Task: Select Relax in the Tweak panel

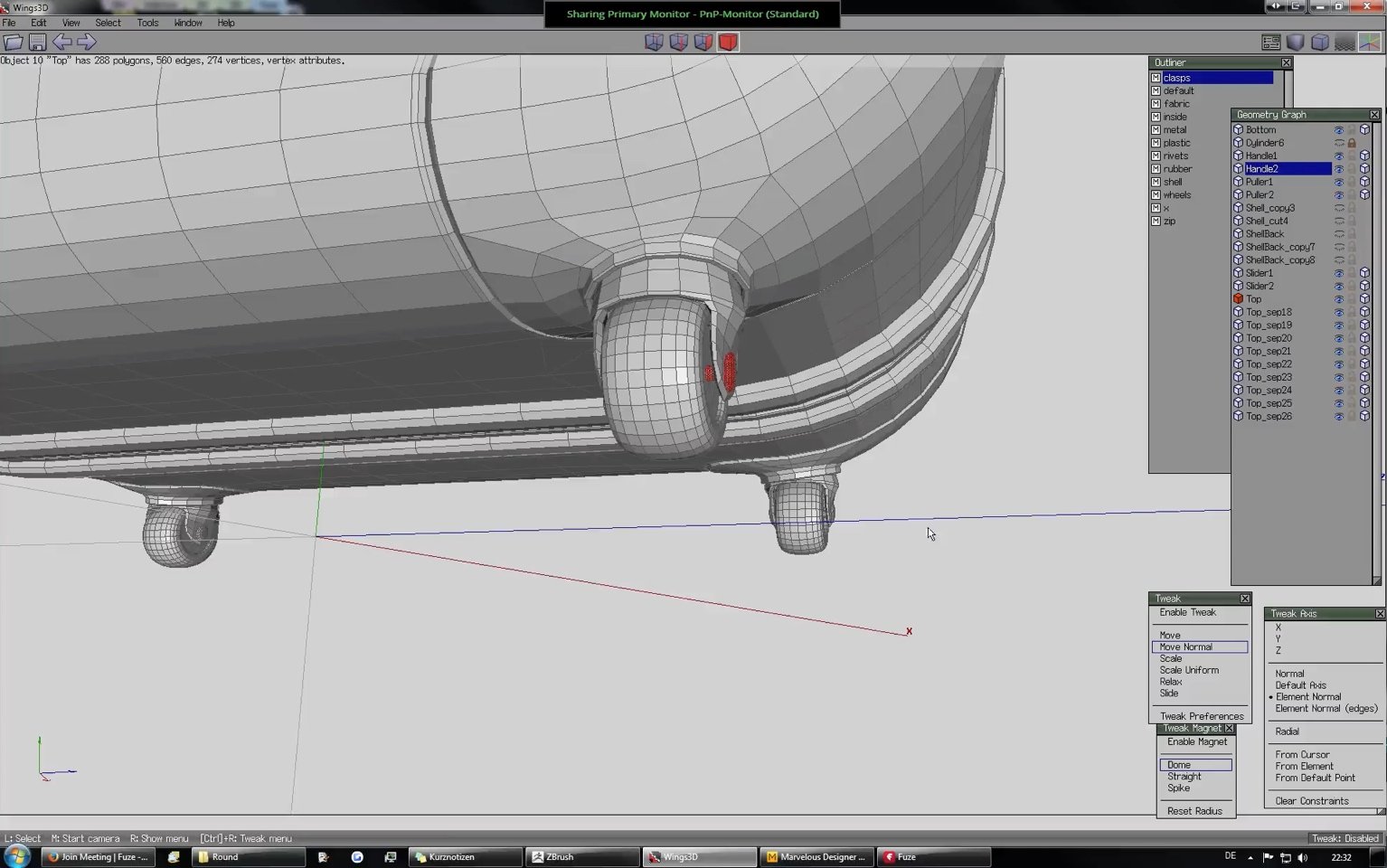Action: [x=1171, y=682]
